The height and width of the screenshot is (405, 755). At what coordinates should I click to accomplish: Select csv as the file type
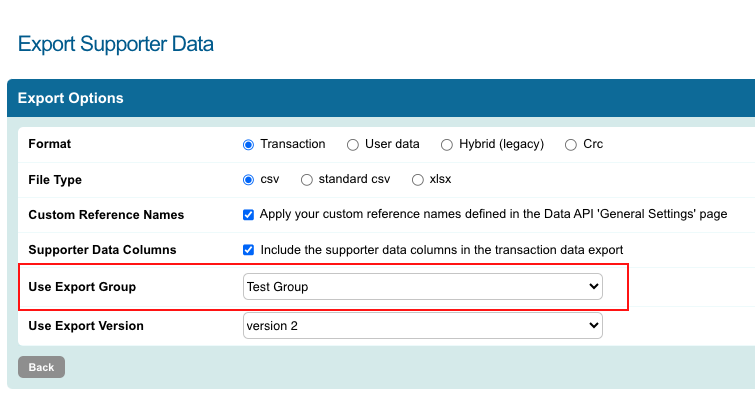point(249,180)
